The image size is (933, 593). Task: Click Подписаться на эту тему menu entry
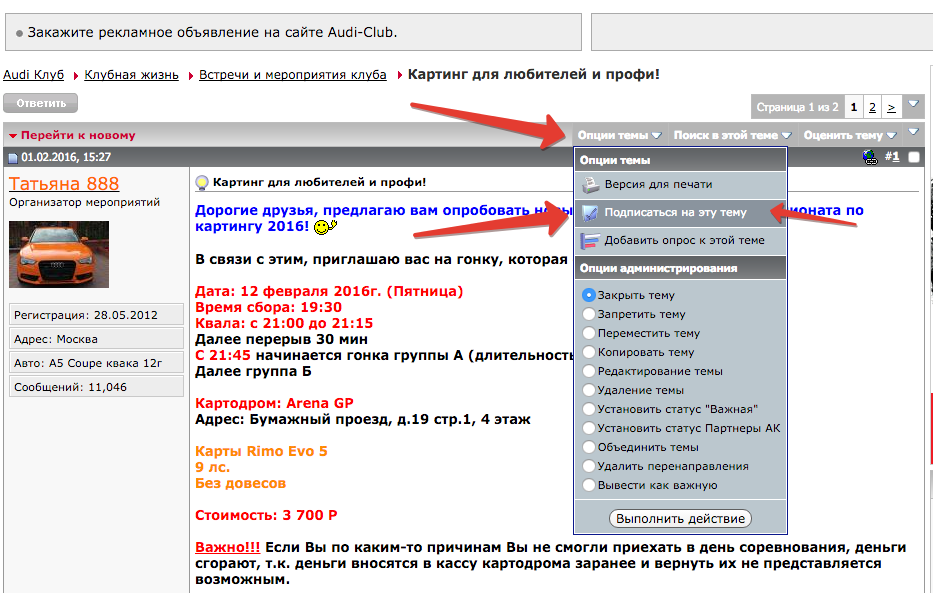click(x=680, y=213)
